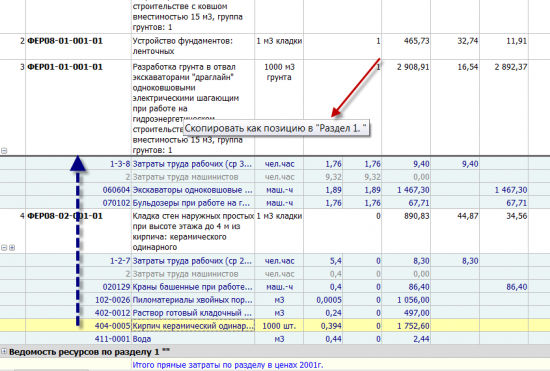
Task: Select price 86,40 next to маш.-ч
Action: [x=419, y=287]
